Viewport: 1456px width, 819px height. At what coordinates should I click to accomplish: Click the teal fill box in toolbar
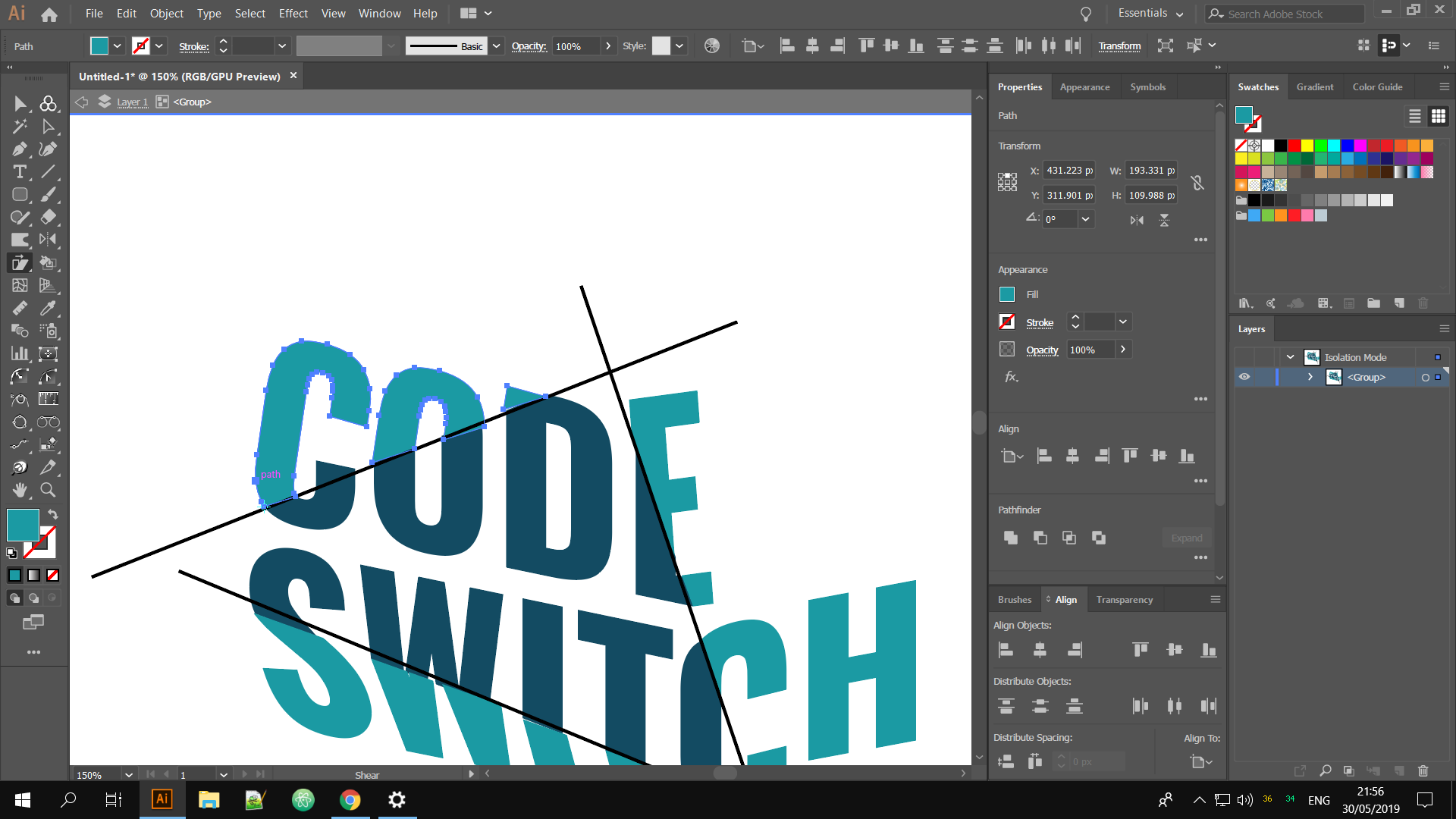(23, 525)
